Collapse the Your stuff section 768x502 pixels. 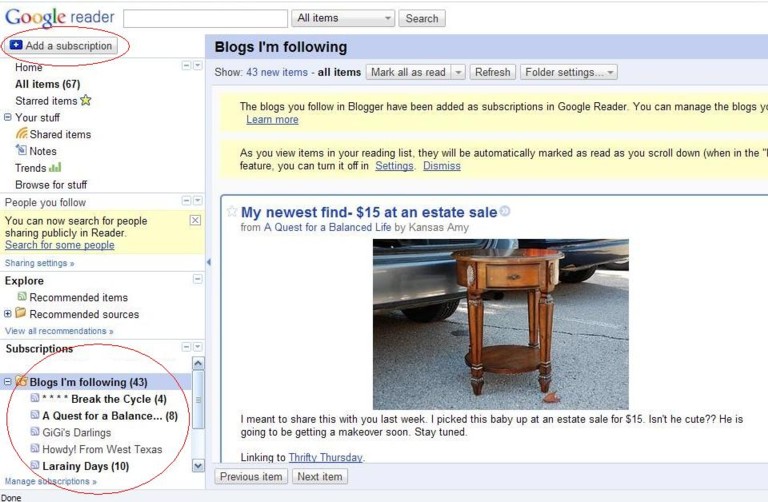tap(7, 117)
